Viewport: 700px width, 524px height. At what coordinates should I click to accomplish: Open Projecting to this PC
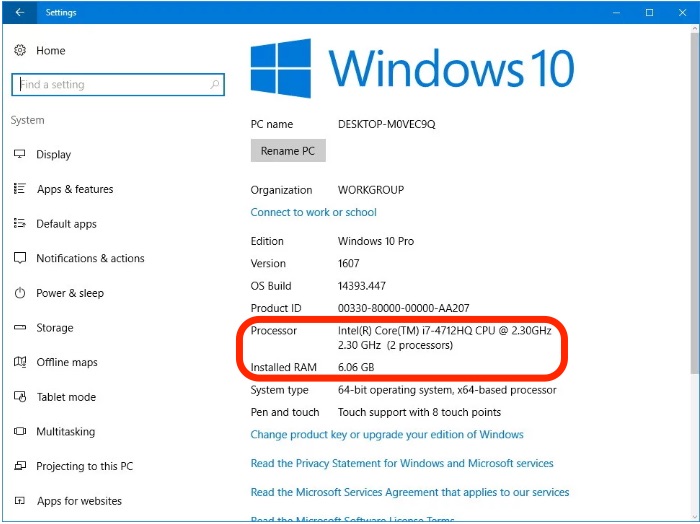84,466
